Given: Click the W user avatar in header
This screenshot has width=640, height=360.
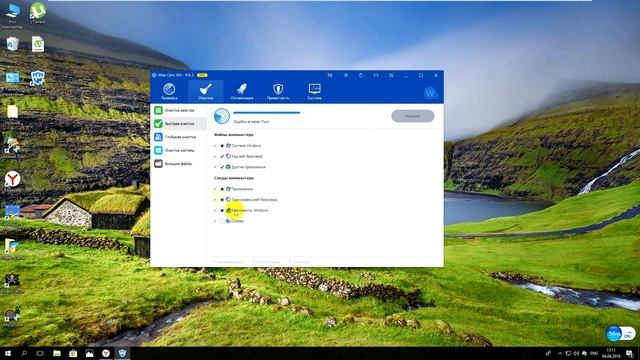Looking at the screenshot, I should (430, 93).
